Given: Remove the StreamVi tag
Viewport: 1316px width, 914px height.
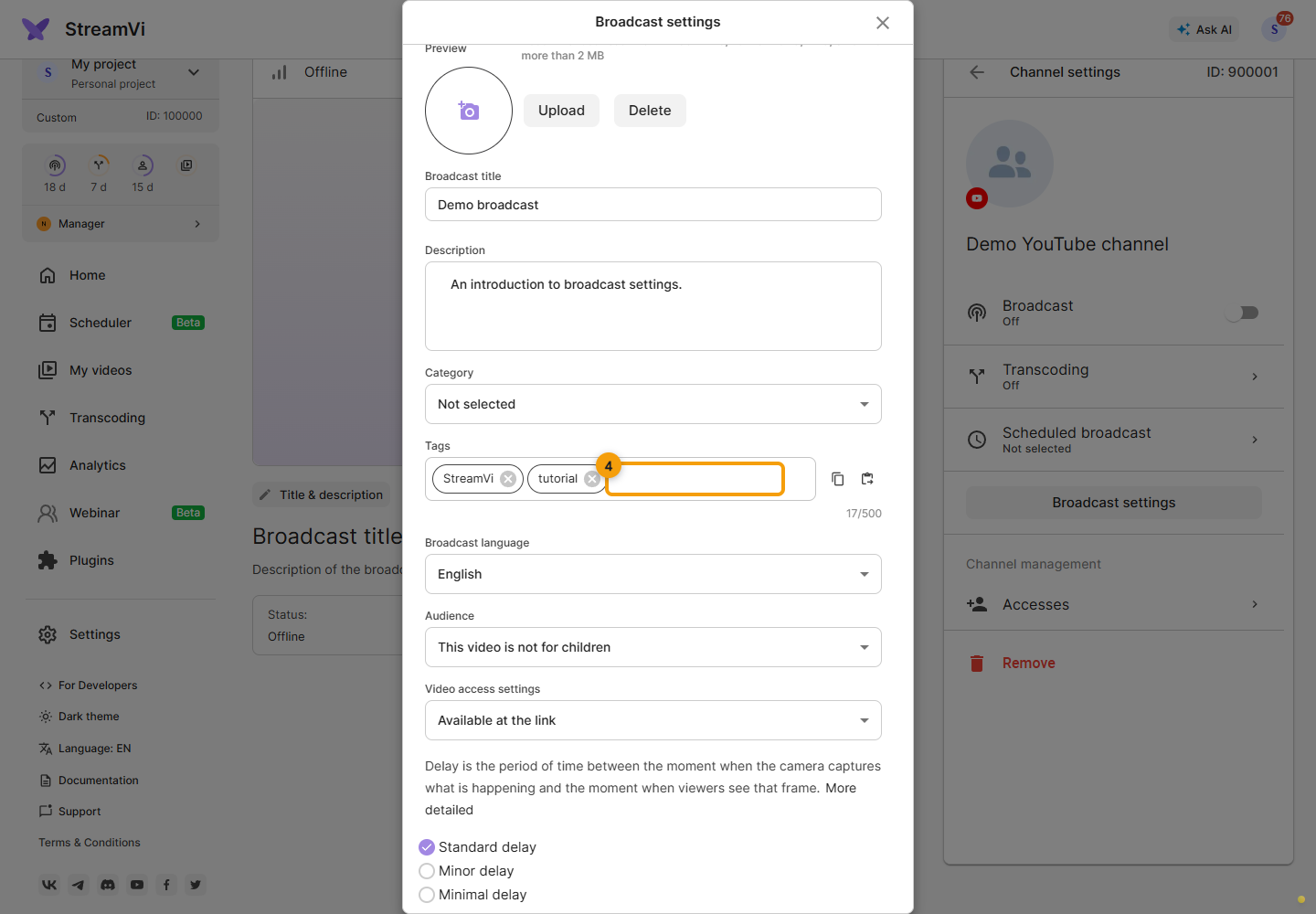Looking at the screenshot, I should 508,479.
